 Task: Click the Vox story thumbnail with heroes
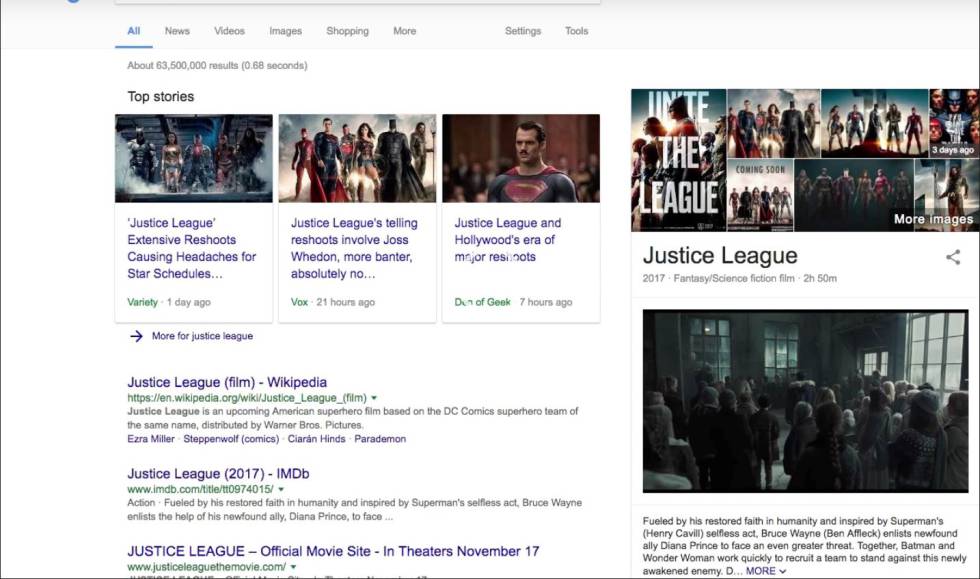[x=358, y=158]
